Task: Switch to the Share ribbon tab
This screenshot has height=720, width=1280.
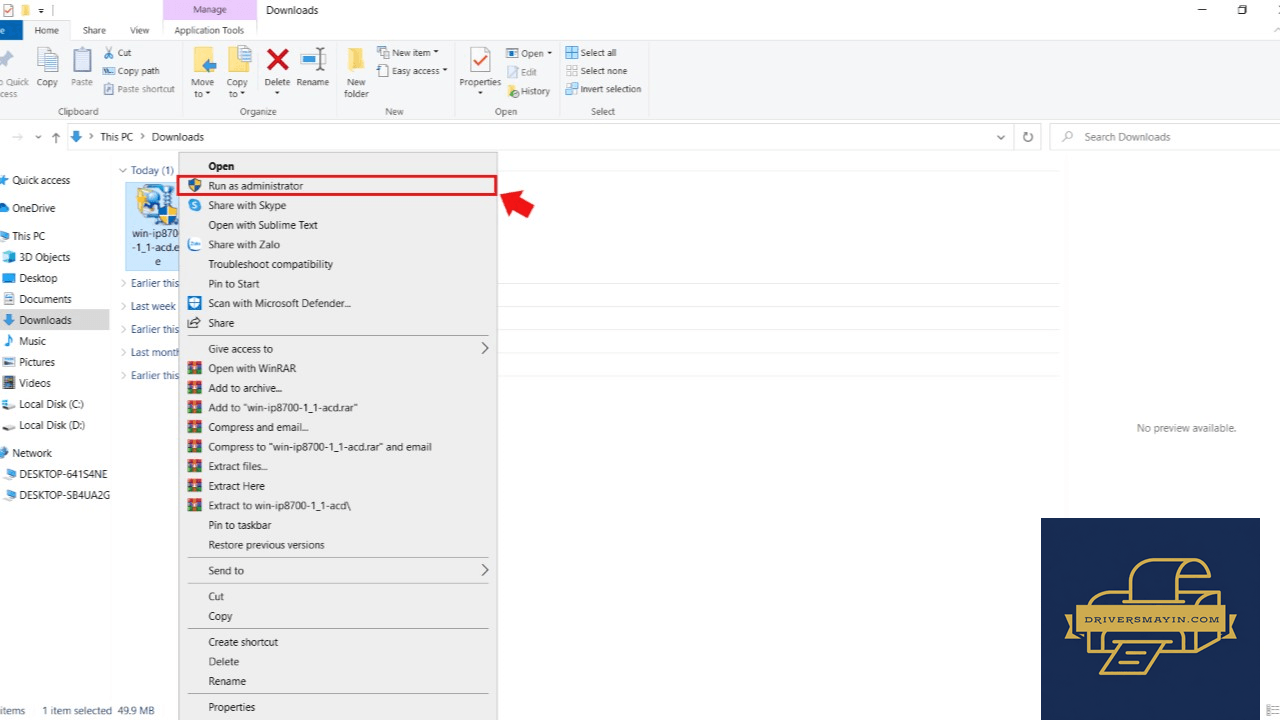Action: 94,30
